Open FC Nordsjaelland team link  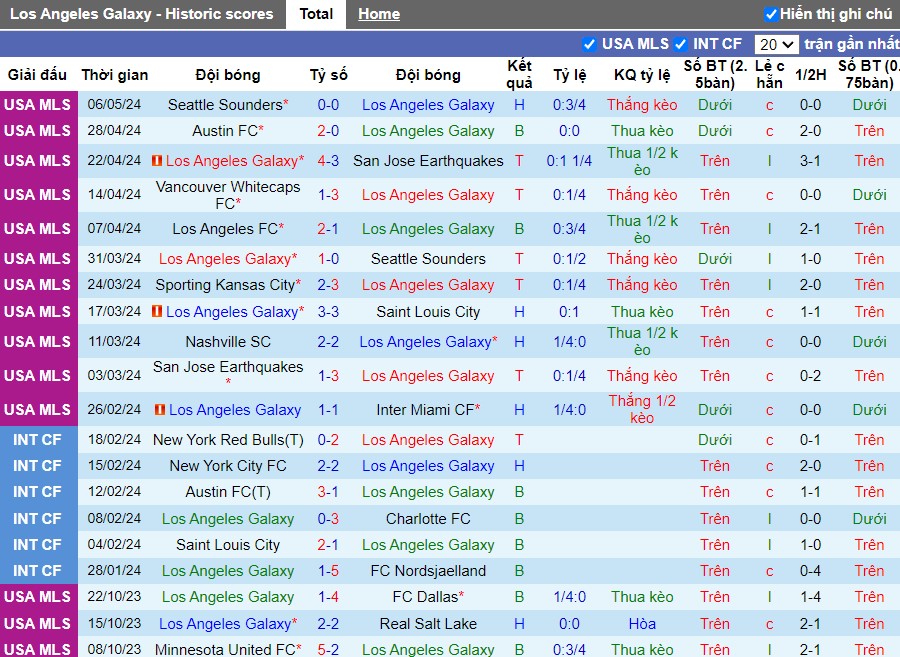tap(428, 571)
